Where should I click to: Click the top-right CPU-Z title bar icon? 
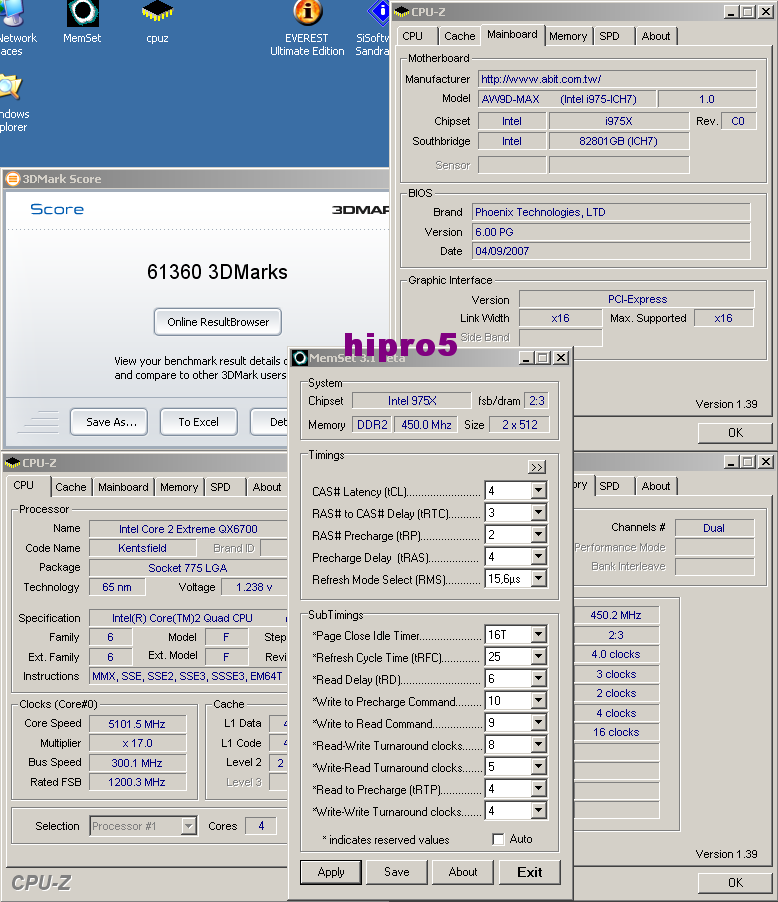[401, 12]
